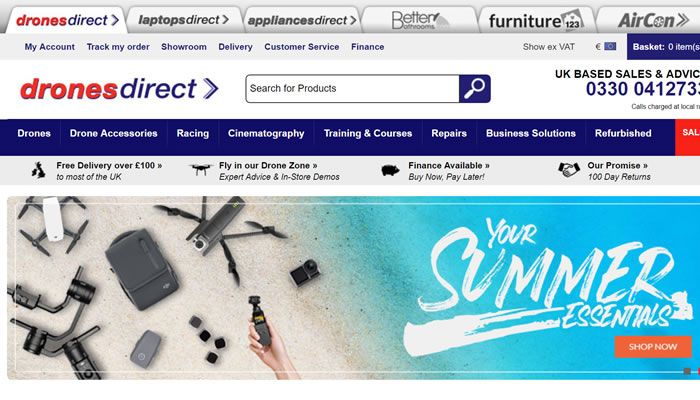Image resolution: width=700 pixels, height=400 pixels.
Task: Click the EU flag currency icon
Action: 610,46
